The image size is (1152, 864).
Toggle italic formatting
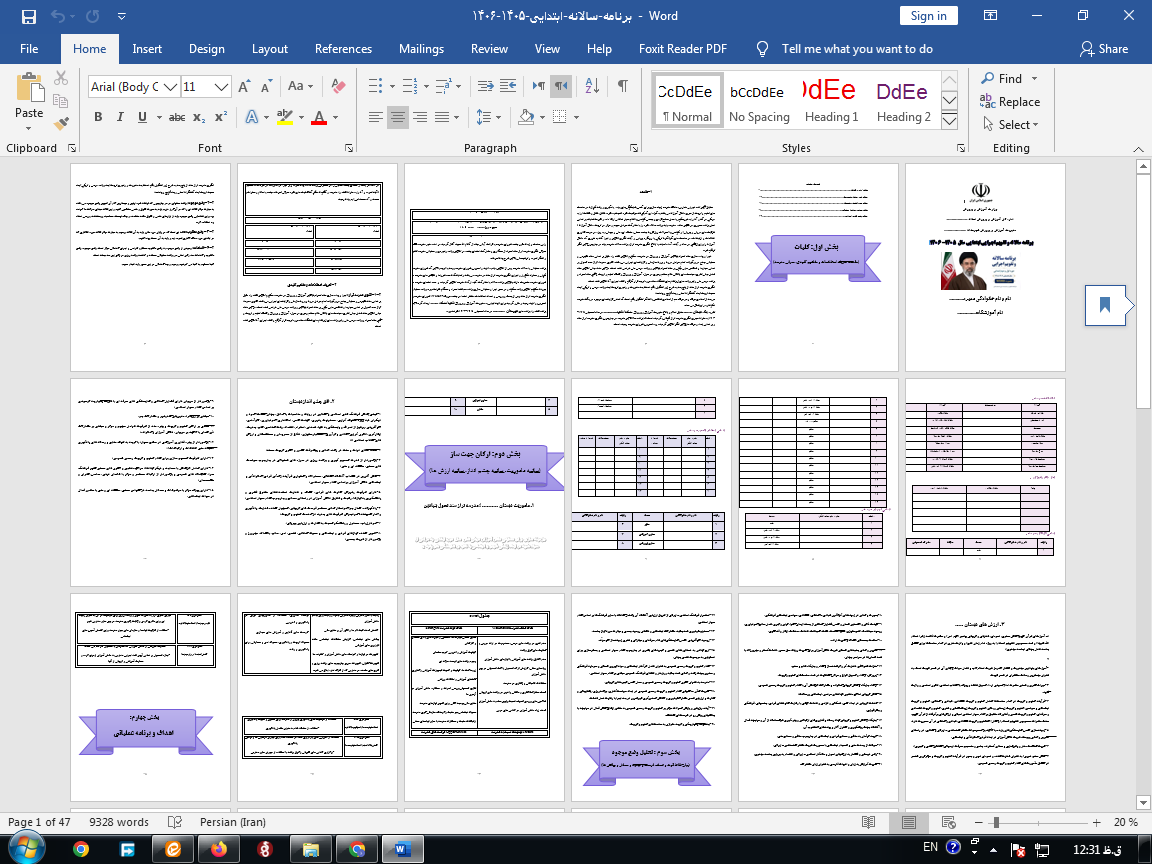point(120,117)
